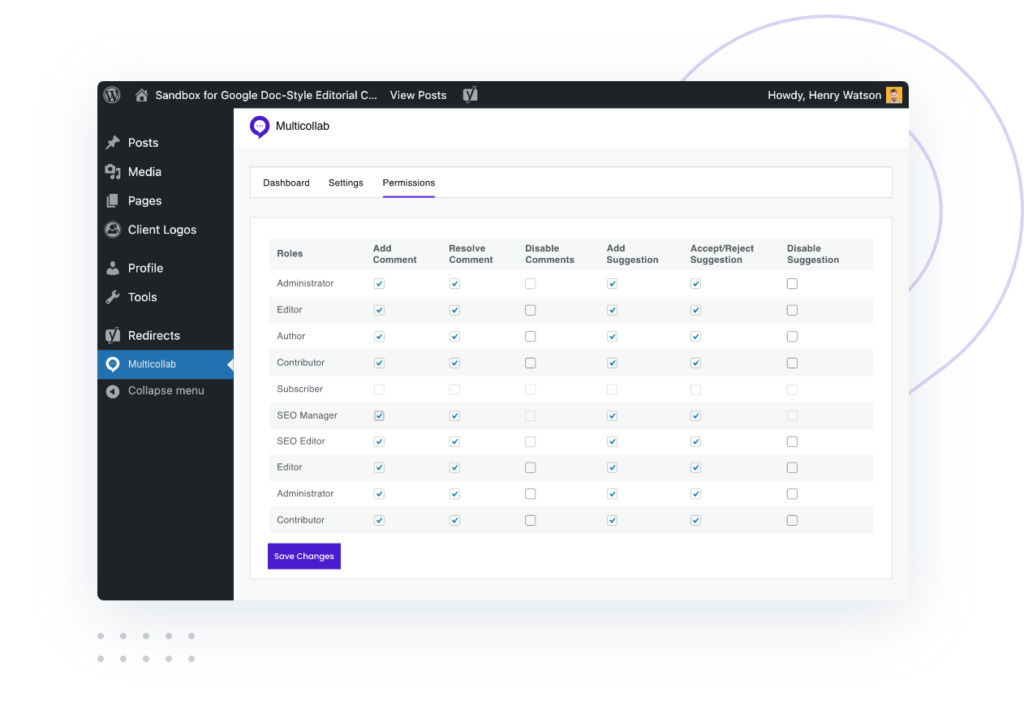Click the SEO Manager role name
This screenshot has height=714, width=1024.
pyautogui.click(x=306, y=415)
